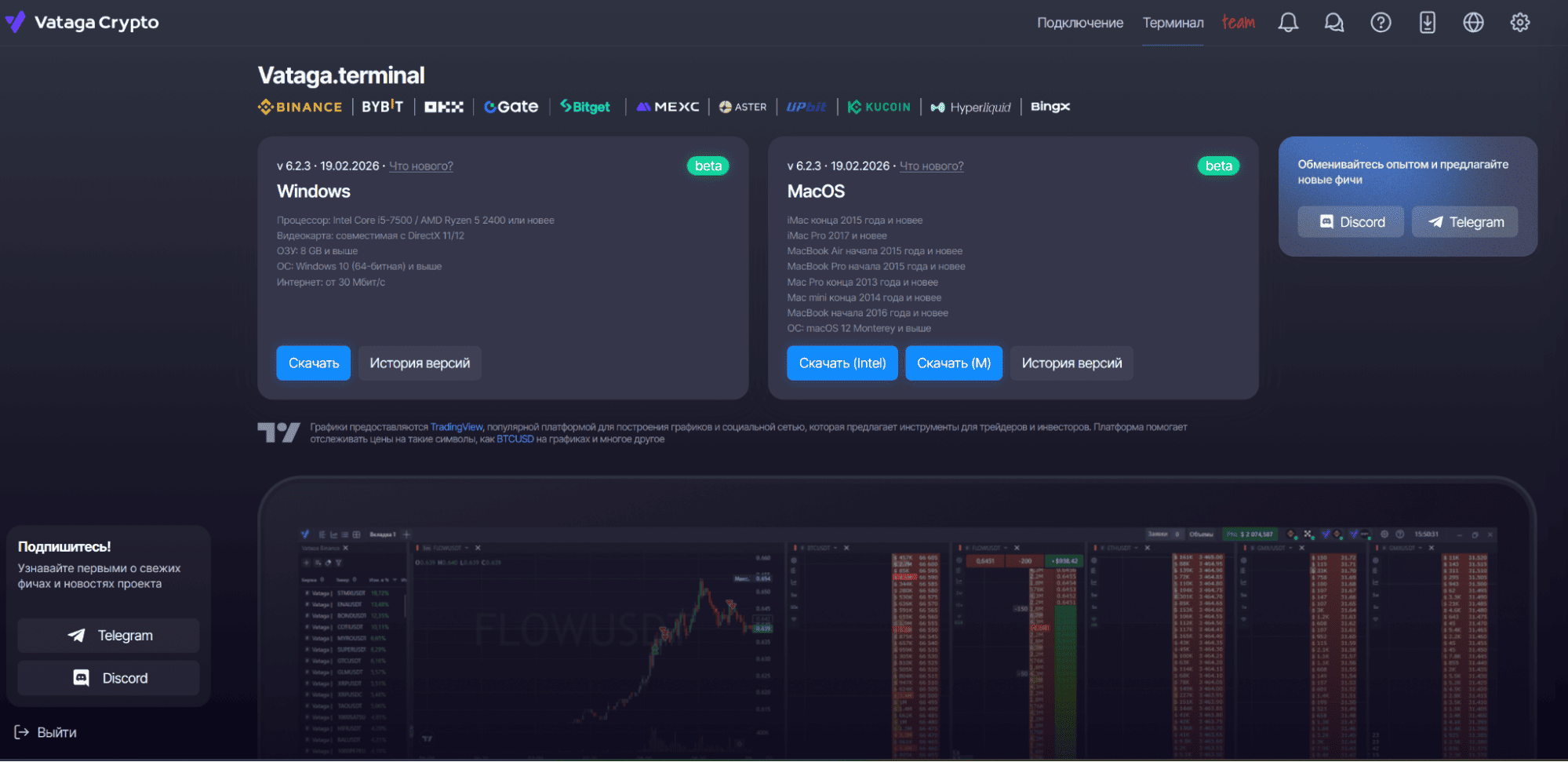Screen dimensions: 1568x762
Task: Open the language globe icon
Action: tap(1474, 23)
